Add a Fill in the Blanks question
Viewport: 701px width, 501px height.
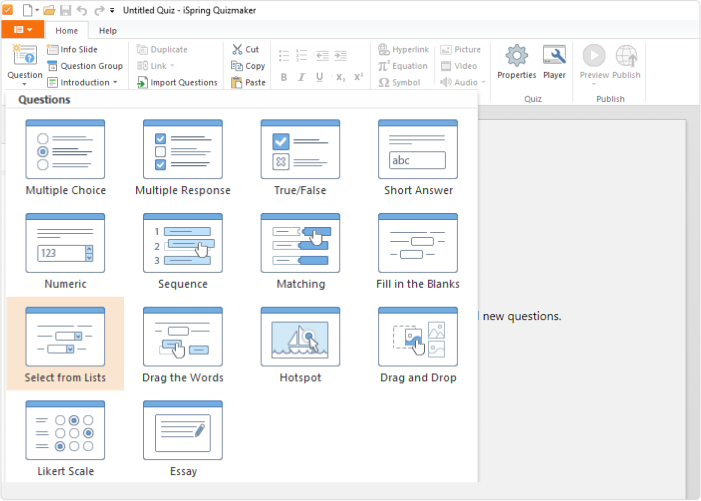[418, 251]
